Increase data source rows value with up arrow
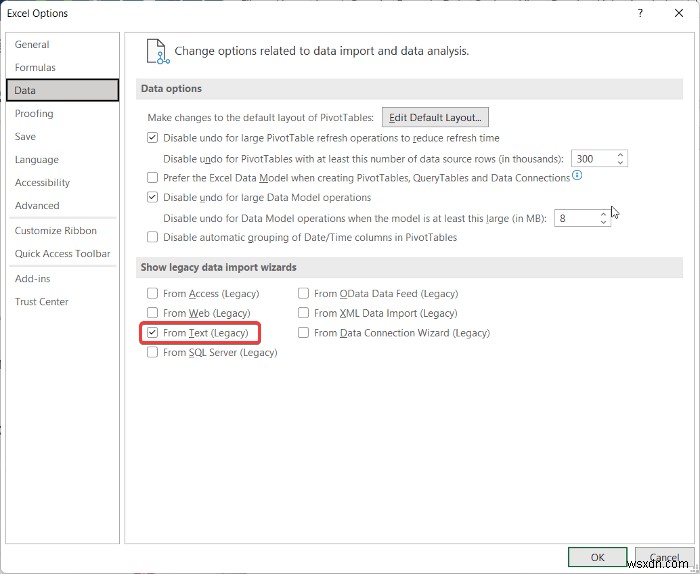Image resolution: width=700 pixels, height=574 pixels. [x=620, y=155]
